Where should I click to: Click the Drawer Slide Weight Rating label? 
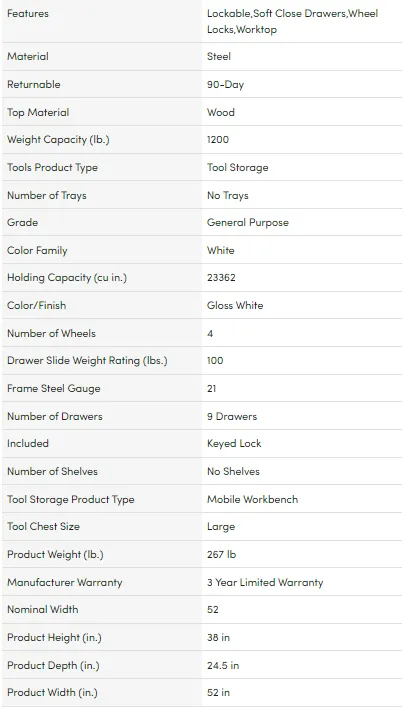87,361
